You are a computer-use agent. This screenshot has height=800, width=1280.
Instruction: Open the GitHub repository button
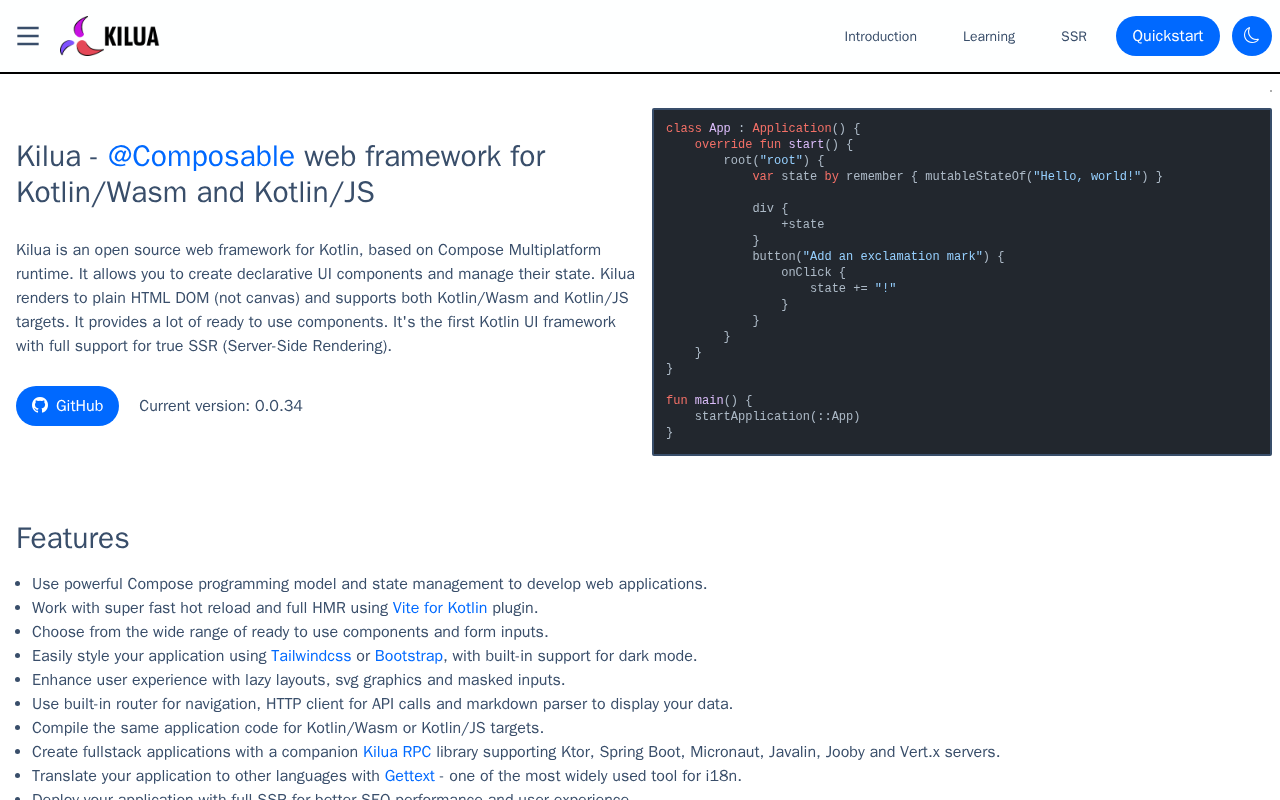coord(67,406)
